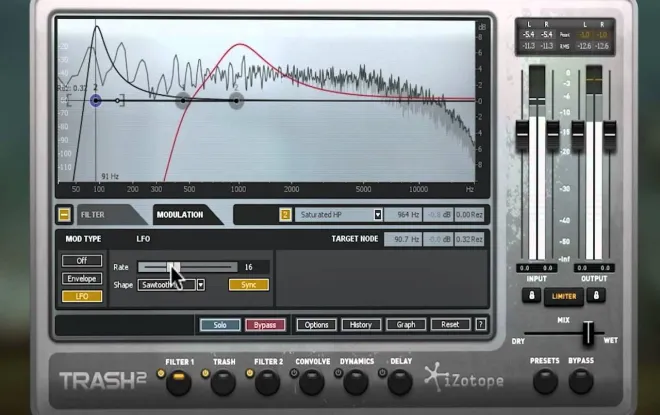Switch to the Filter tab
Viewport: 660px width, 415px height.
[x=110, y=215]
